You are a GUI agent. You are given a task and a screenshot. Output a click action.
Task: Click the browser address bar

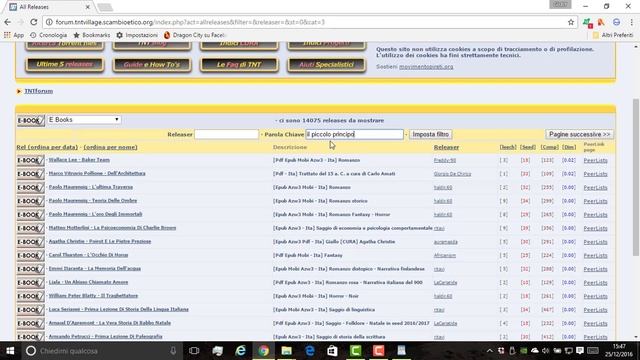tap(306, 22)
